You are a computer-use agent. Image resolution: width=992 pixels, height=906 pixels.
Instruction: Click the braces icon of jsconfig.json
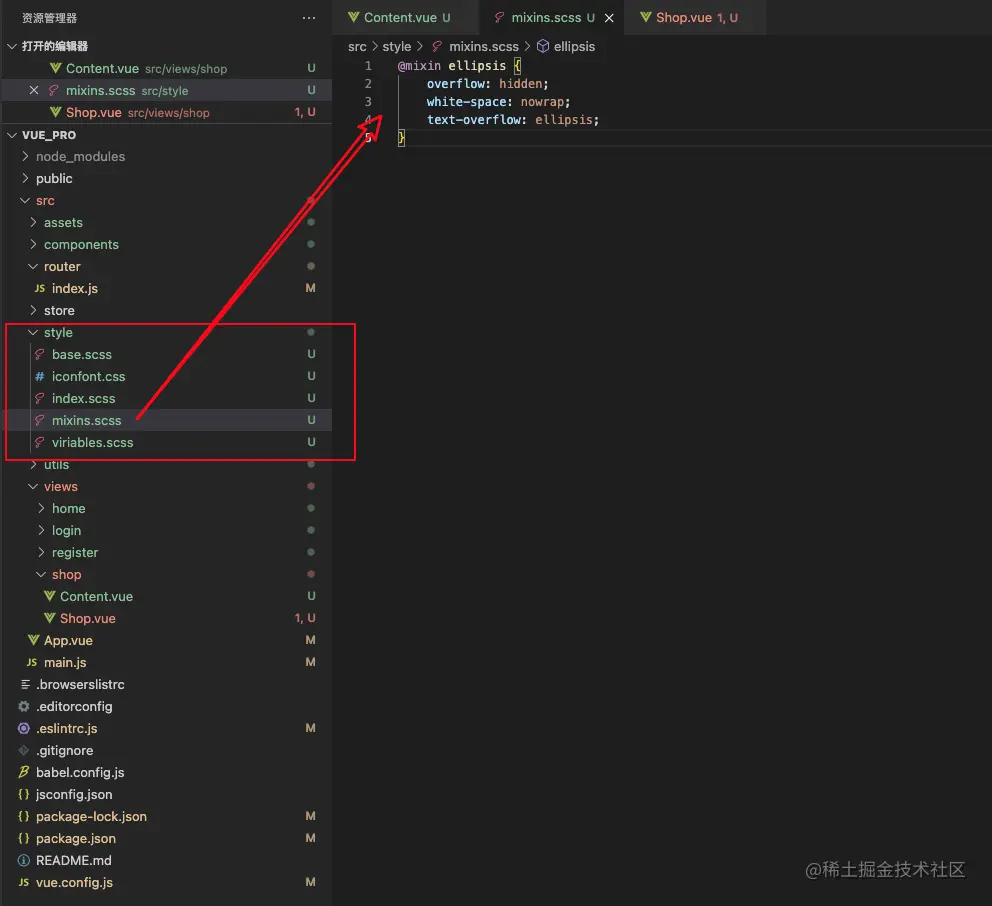24,794
